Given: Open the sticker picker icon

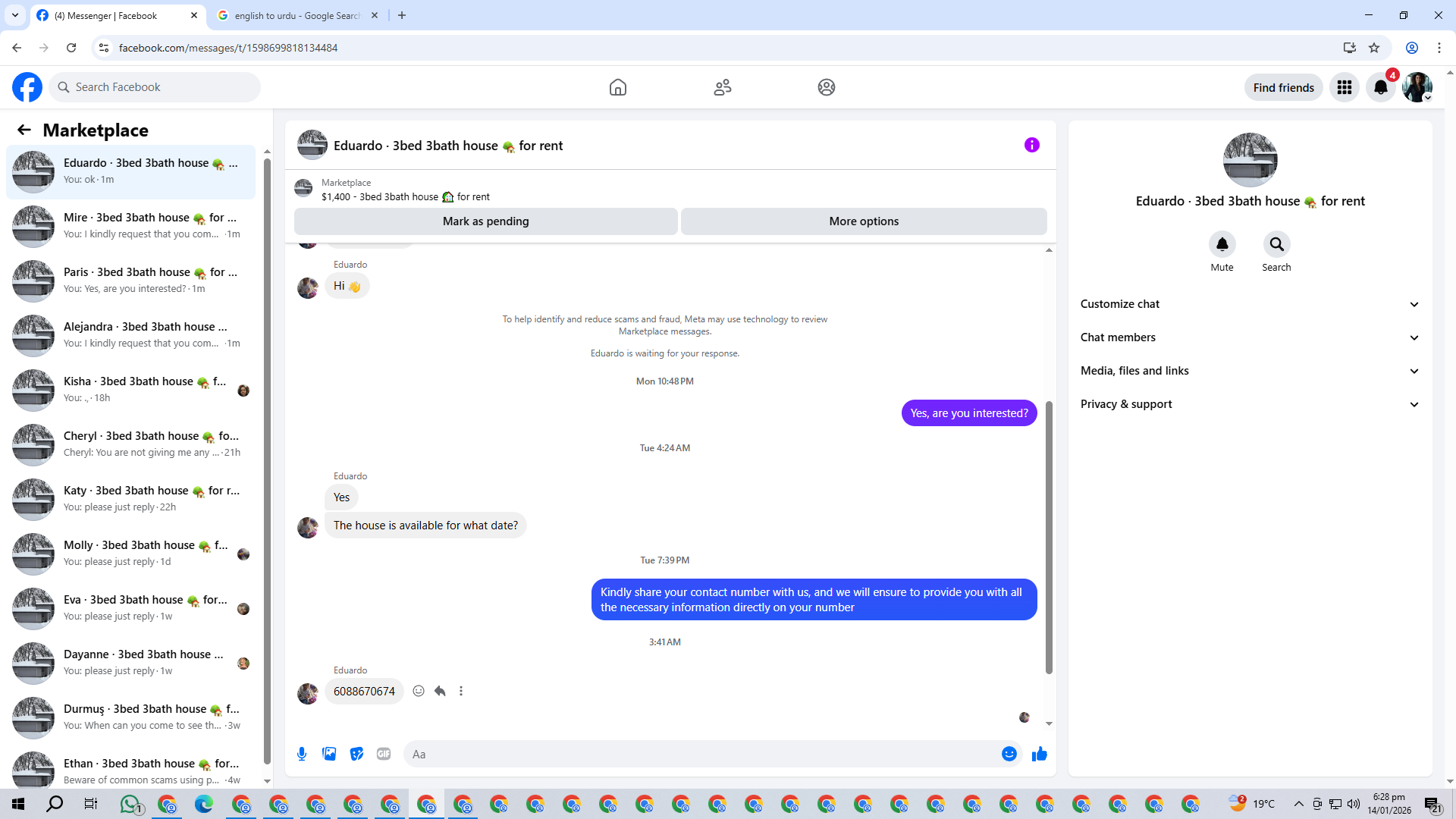Looking at the screenshot, I should pyautogui.click(x=356, y=754).
